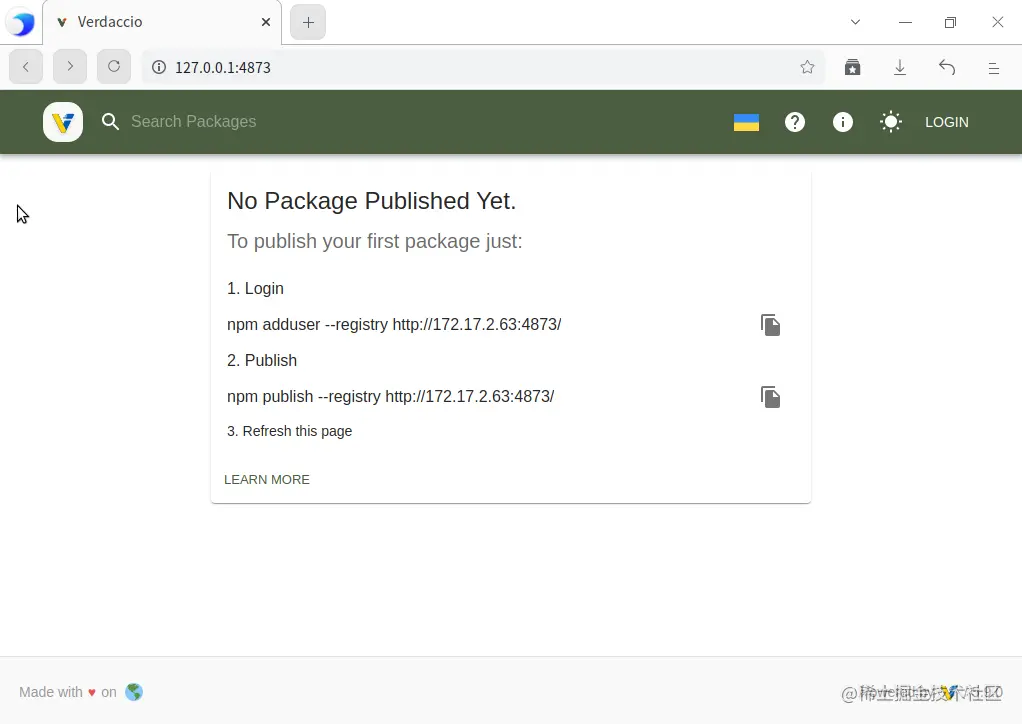Open the downloads icon
The height and width of the screenshot is (724, 1022).
click(x=899, y=67)
